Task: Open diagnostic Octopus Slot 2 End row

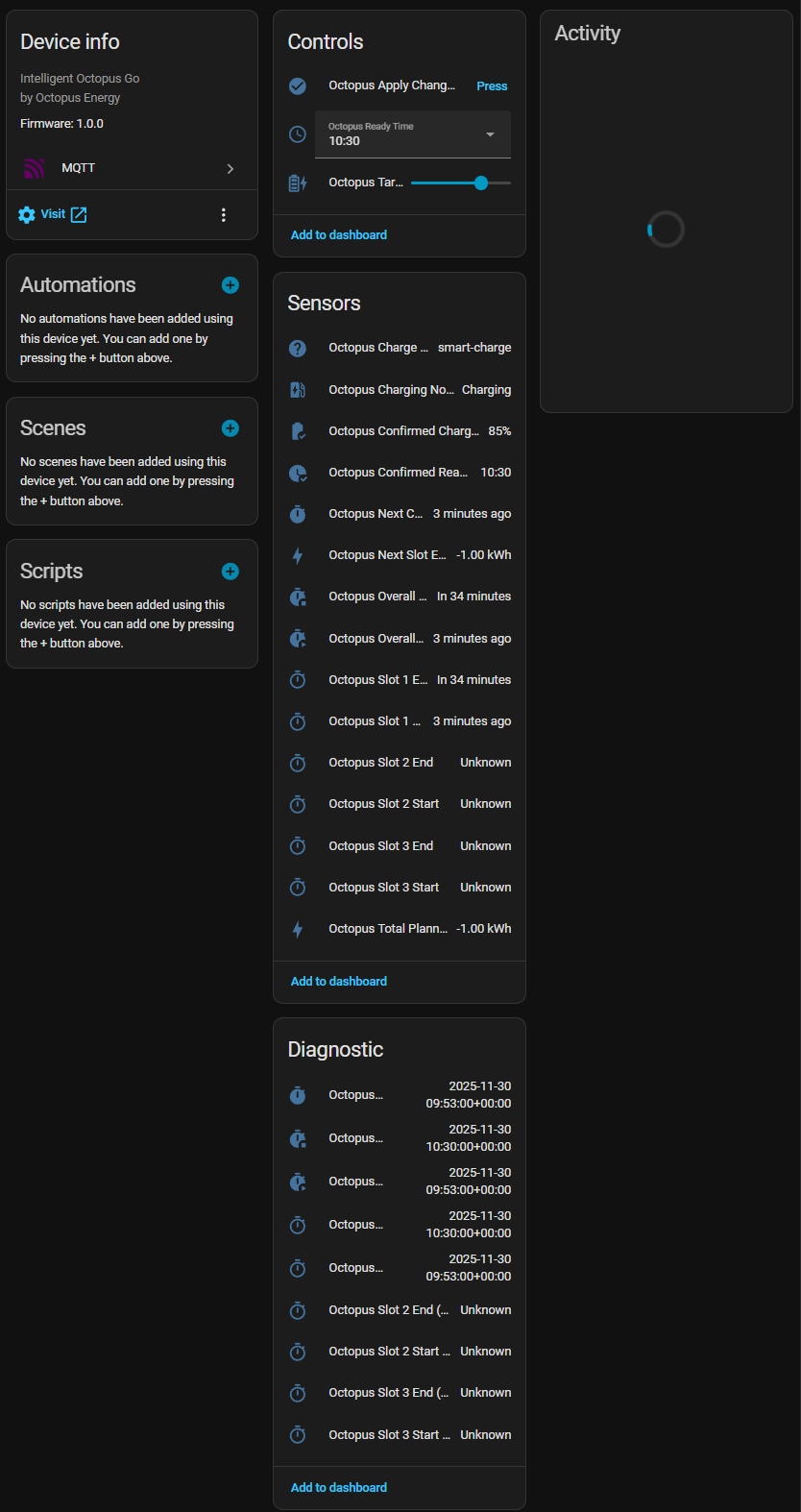Action: tap(400, 1310)
